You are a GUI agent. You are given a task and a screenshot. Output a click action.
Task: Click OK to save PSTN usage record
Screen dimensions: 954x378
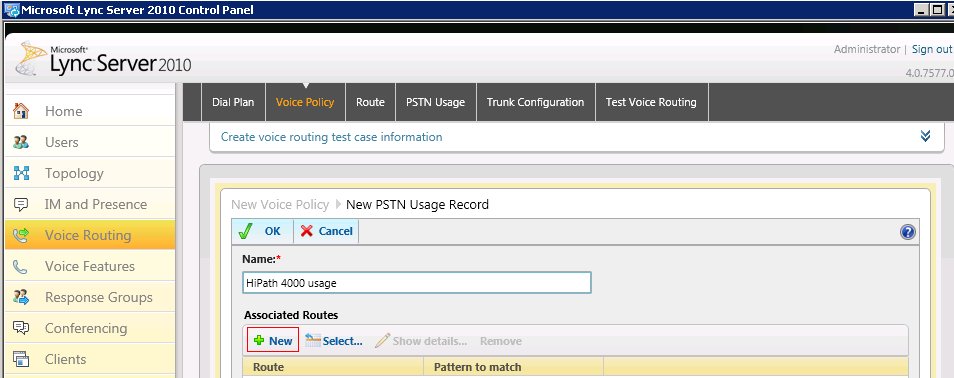click(x=263, y=231)
